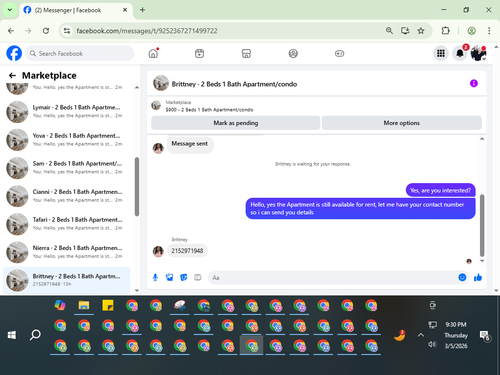
Task: Open Copilot from the taskbar
Action: click(x=60, y=305)
